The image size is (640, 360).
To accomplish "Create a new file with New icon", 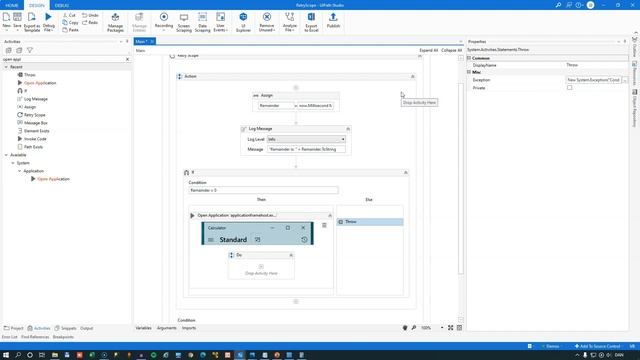I will (7, 21).
